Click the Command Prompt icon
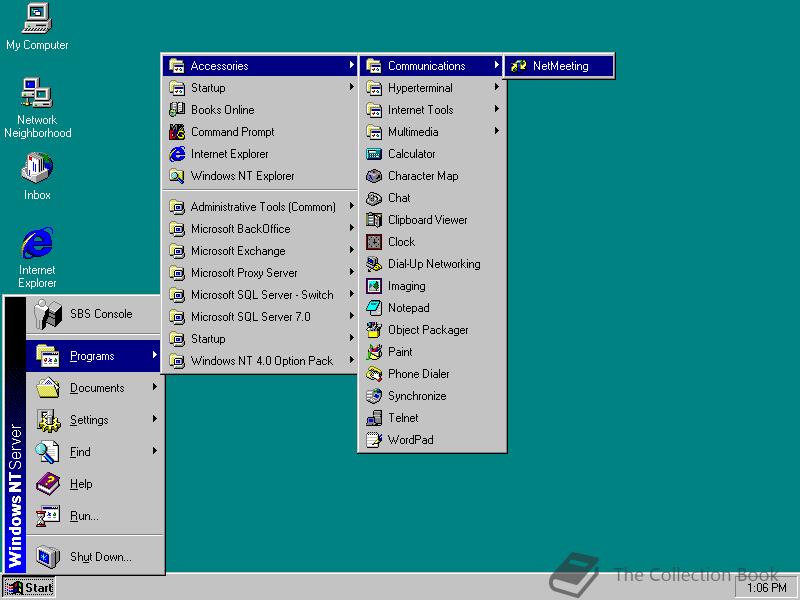The height and width of the screenshot is (600, 800). coord(177,132)
